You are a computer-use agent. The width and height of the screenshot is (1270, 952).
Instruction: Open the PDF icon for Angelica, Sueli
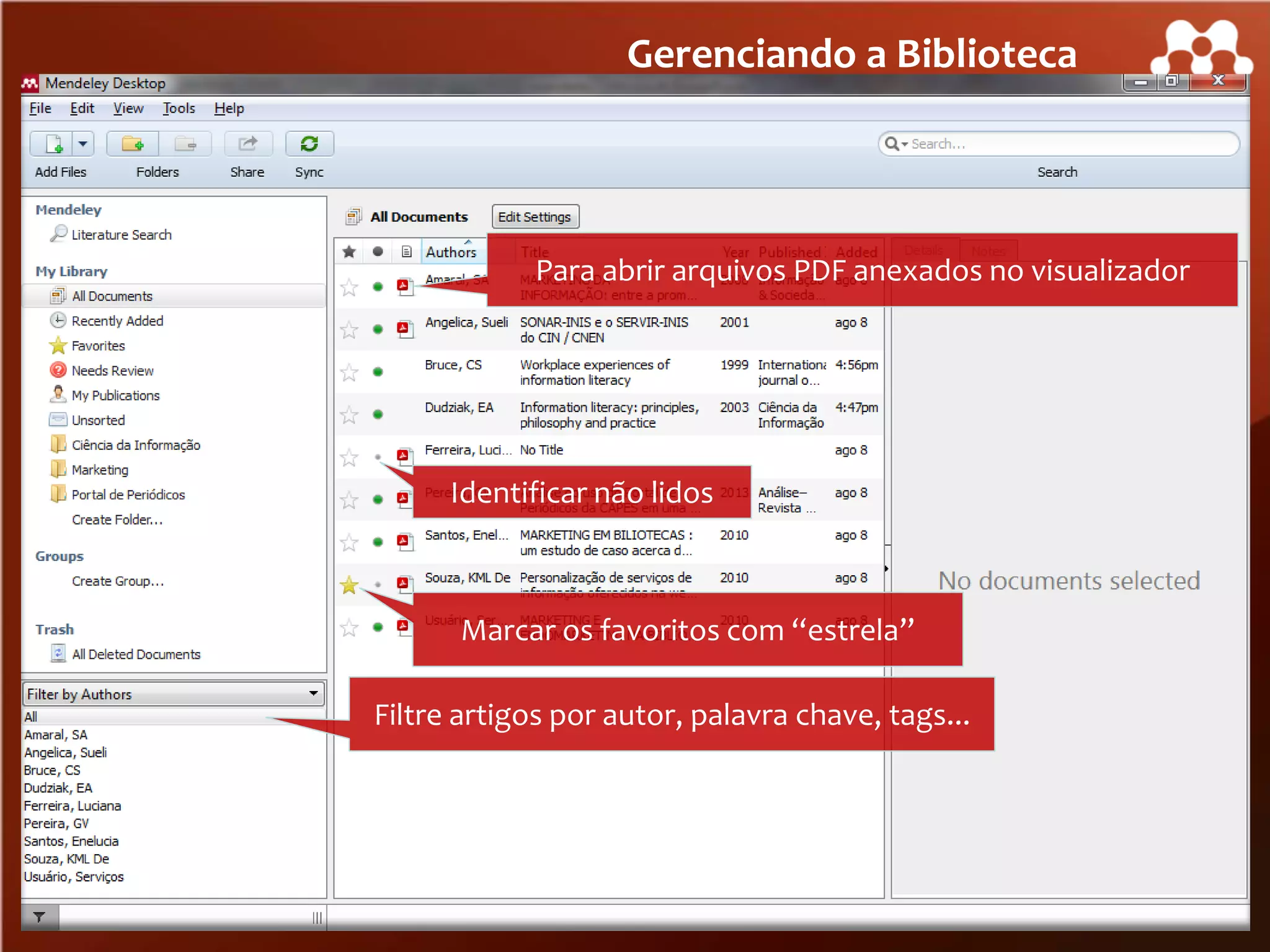pos(405,328)
